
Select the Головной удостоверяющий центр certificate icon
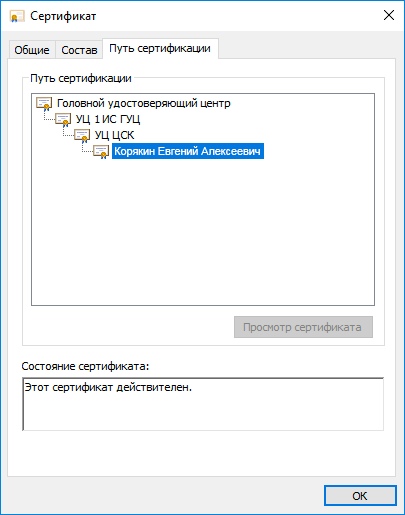pyautogui.click(x=44, y=104)
